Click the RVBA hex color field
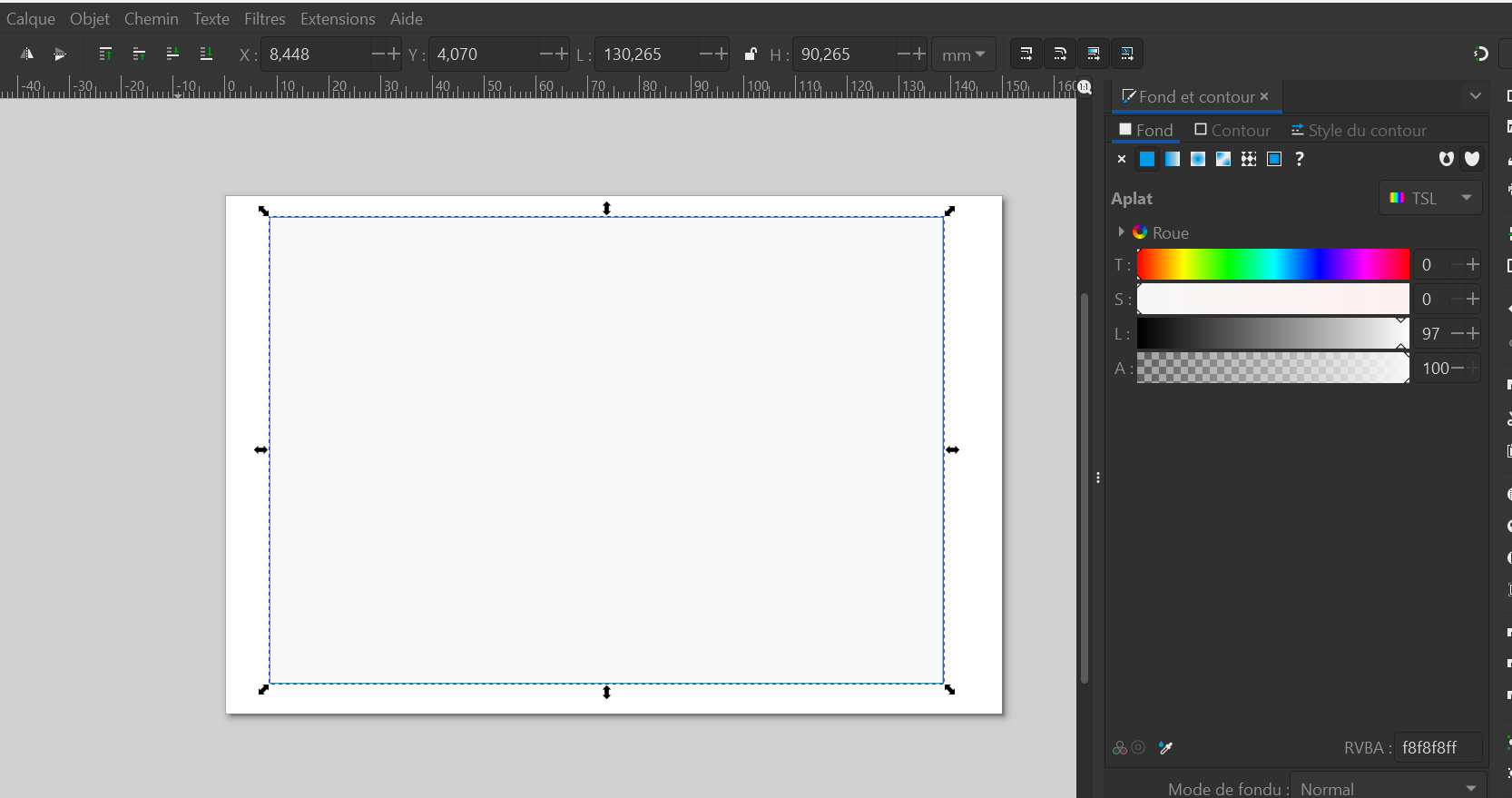This screenshot has height=798, width=1512. (x=1438, y=747)
